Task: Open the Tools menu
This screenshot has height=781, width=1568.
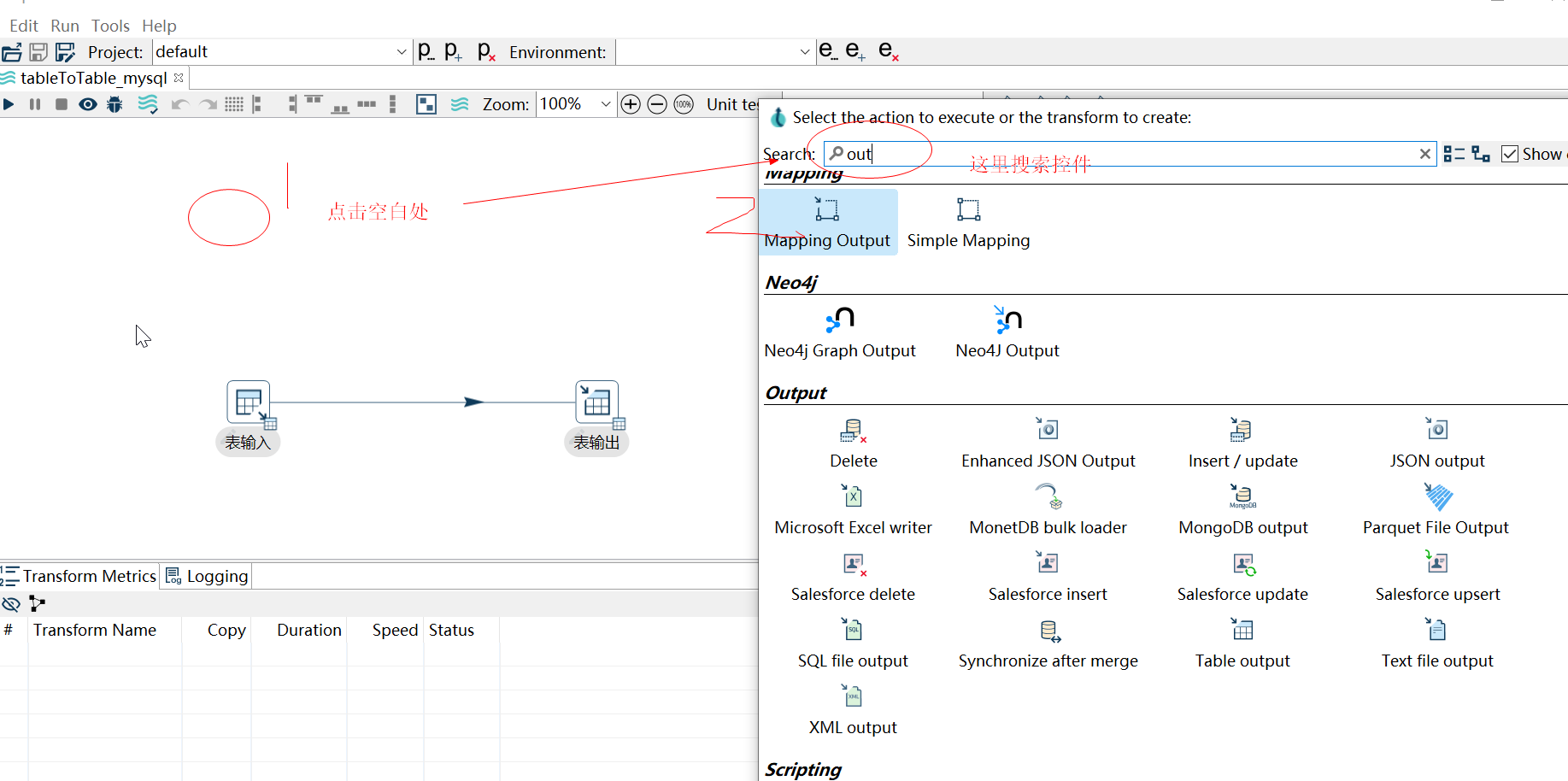Action: (x=110, y=26)
